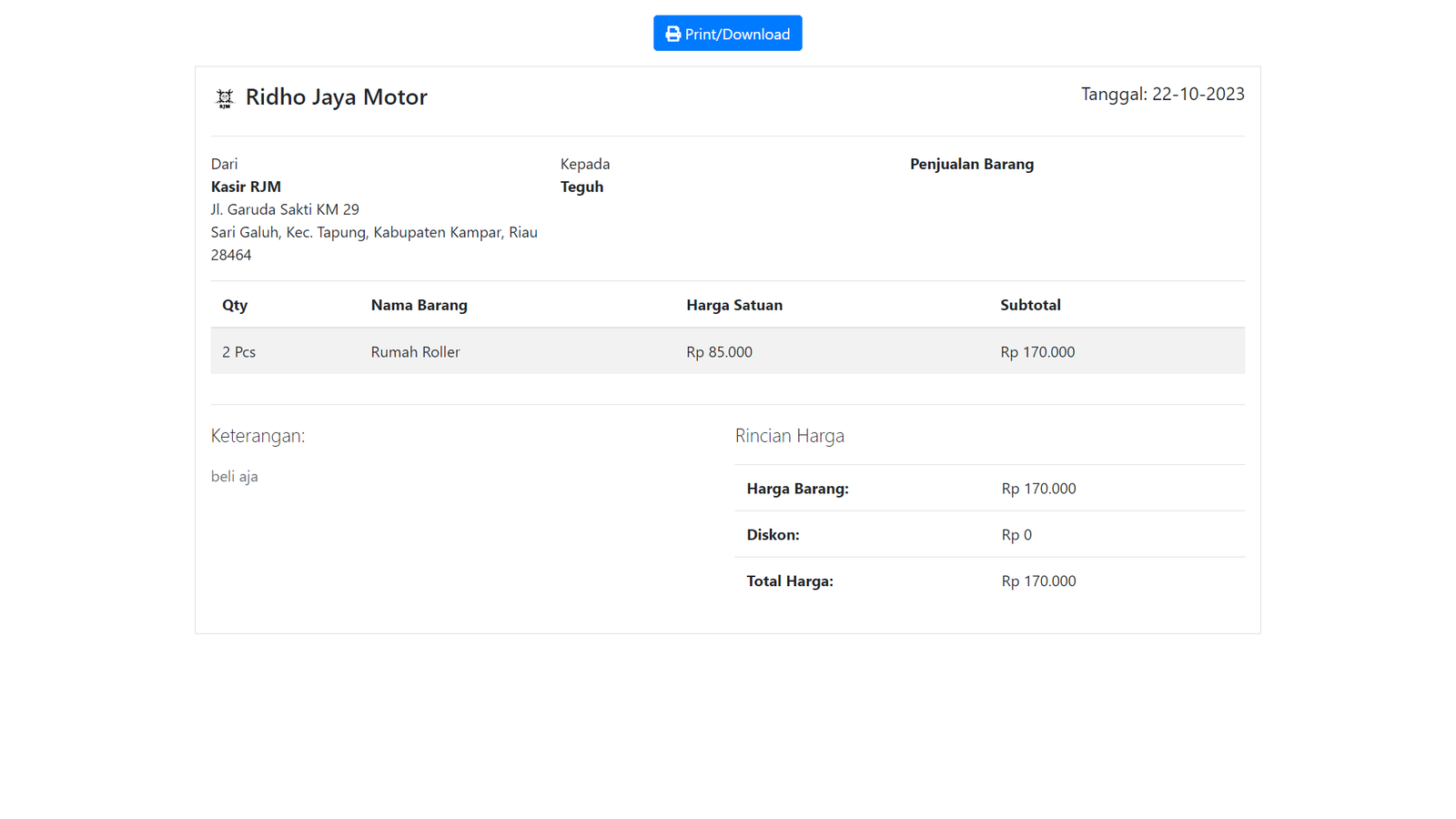This screenshot has width=1456, height=819.
Task: Click the Tanggal 22-10-2023 date text
Action: tap(1162, 94)
